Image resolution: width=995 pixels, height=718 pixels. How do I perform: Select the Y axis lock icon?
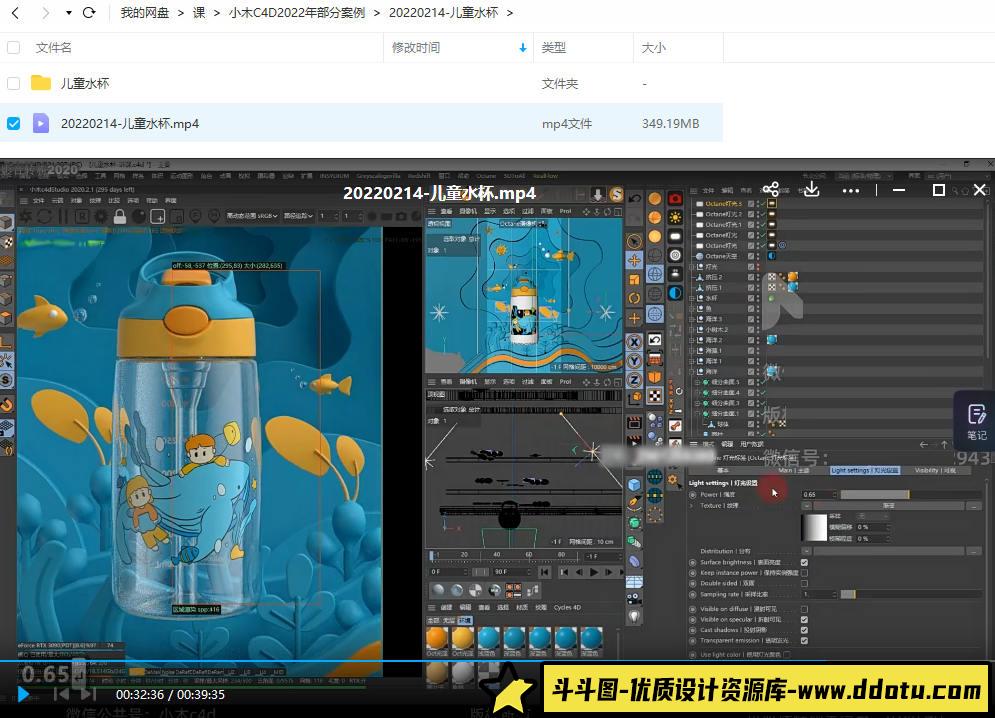tap(634, 361)
